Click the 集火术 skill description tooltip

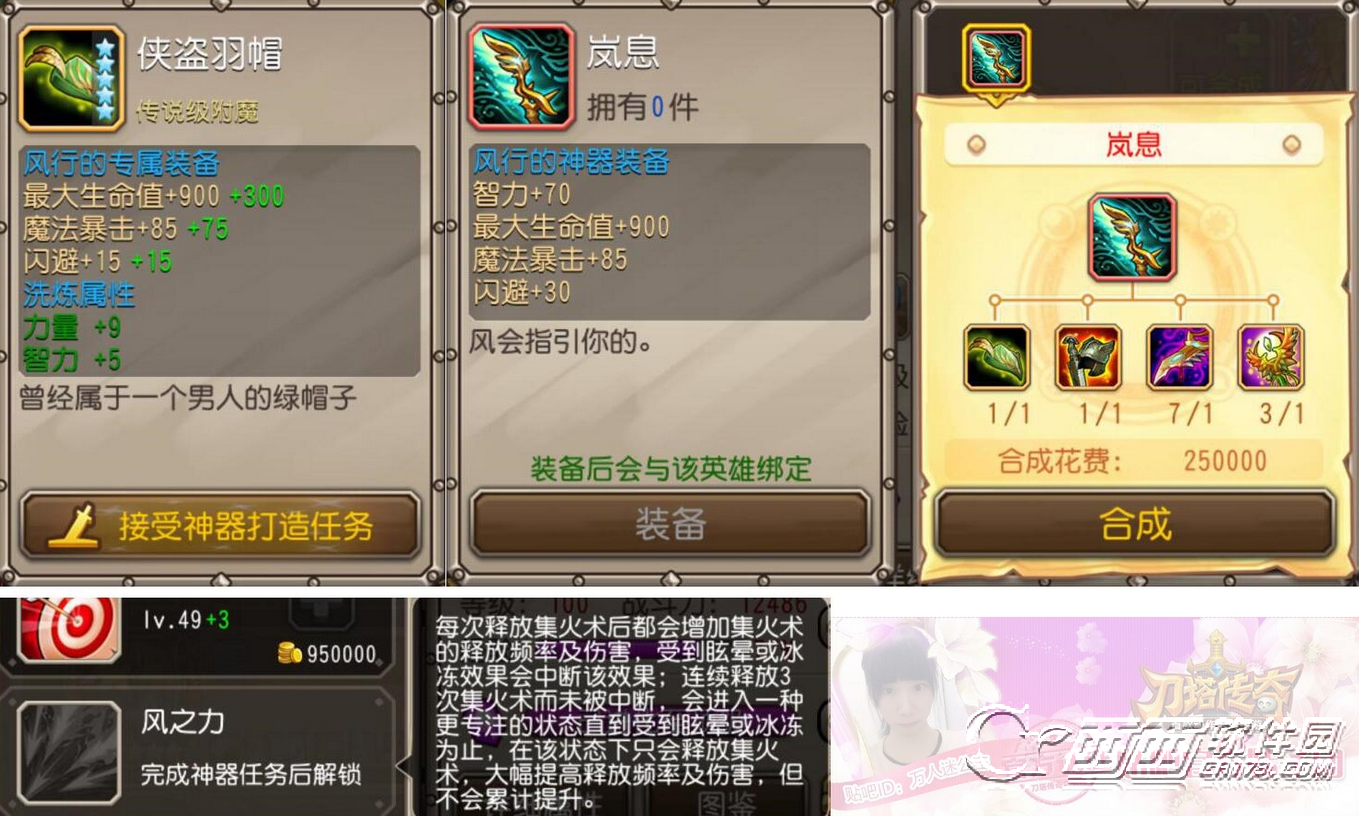pos(620,712)
